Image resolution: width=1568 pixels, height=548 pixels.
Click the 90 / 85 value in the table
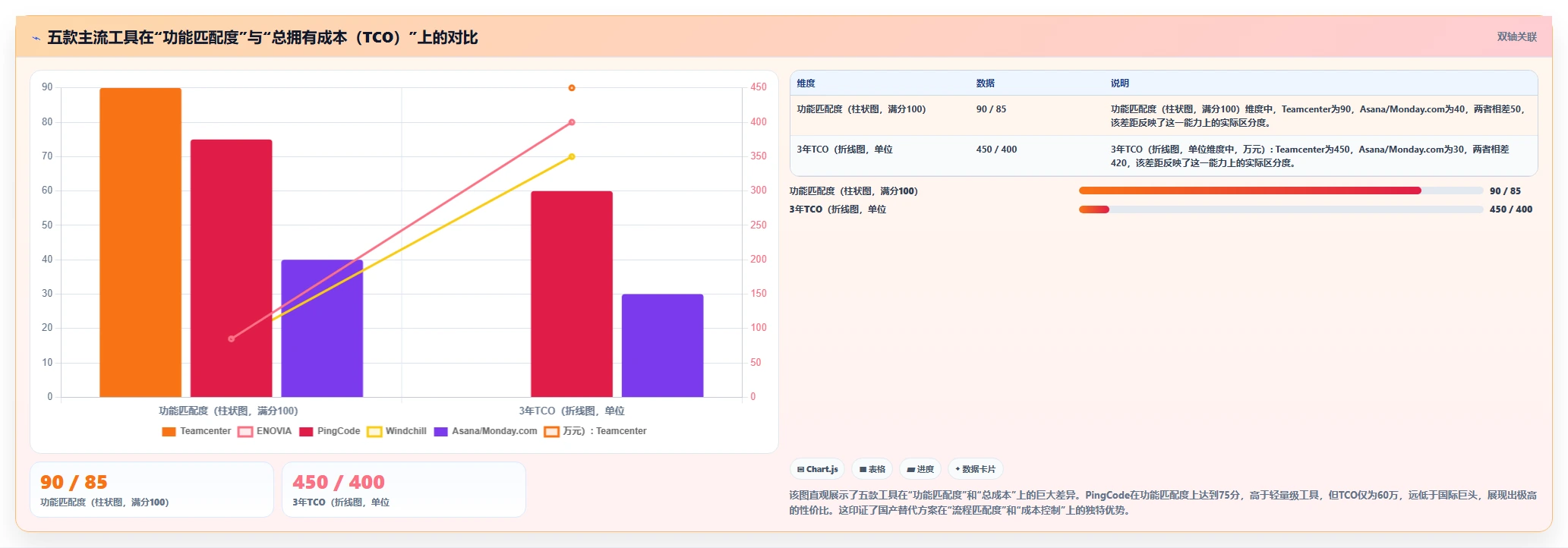[x=991, y=109]
